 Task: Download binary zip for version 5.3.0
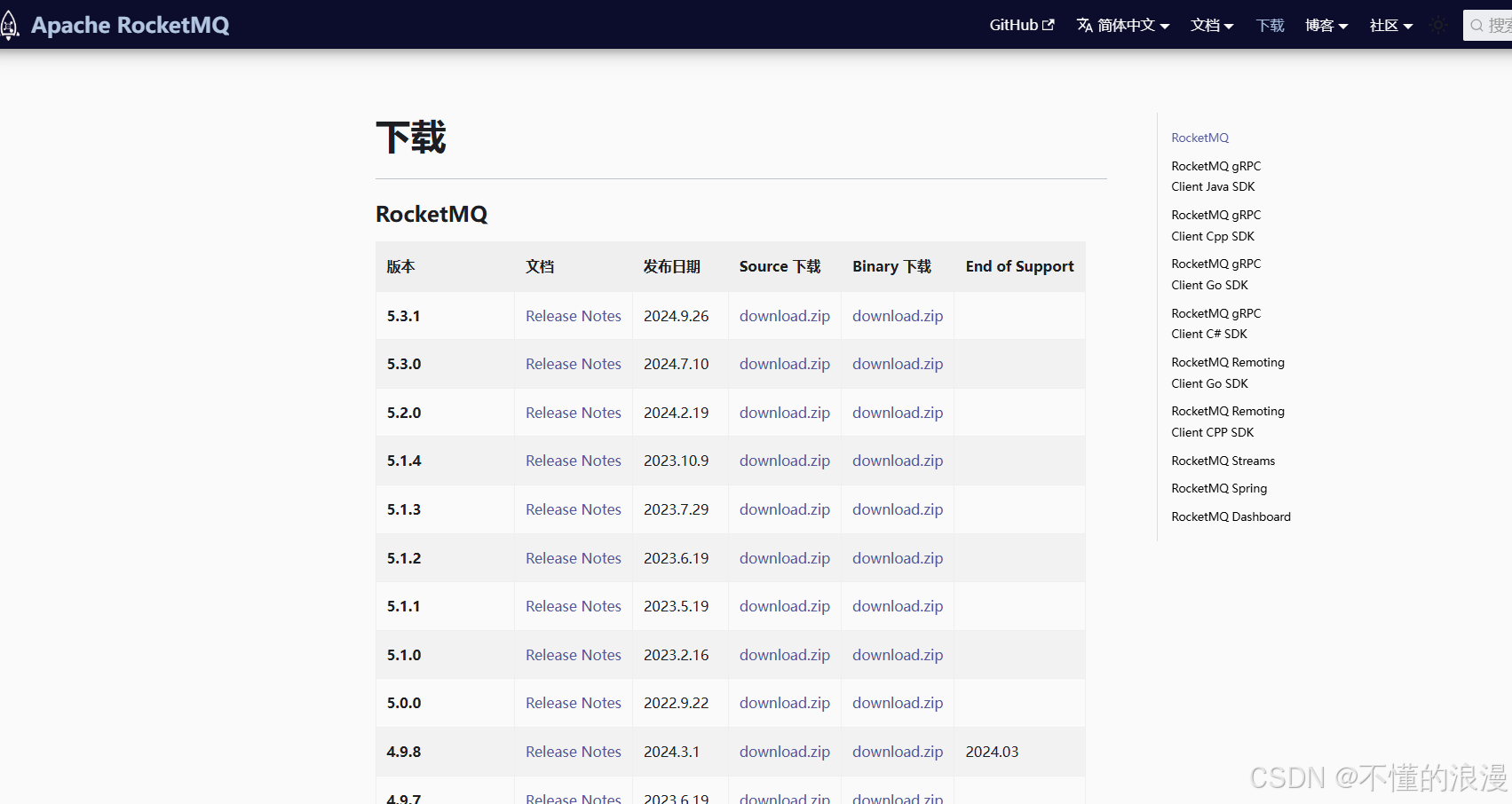pos(898,364)
